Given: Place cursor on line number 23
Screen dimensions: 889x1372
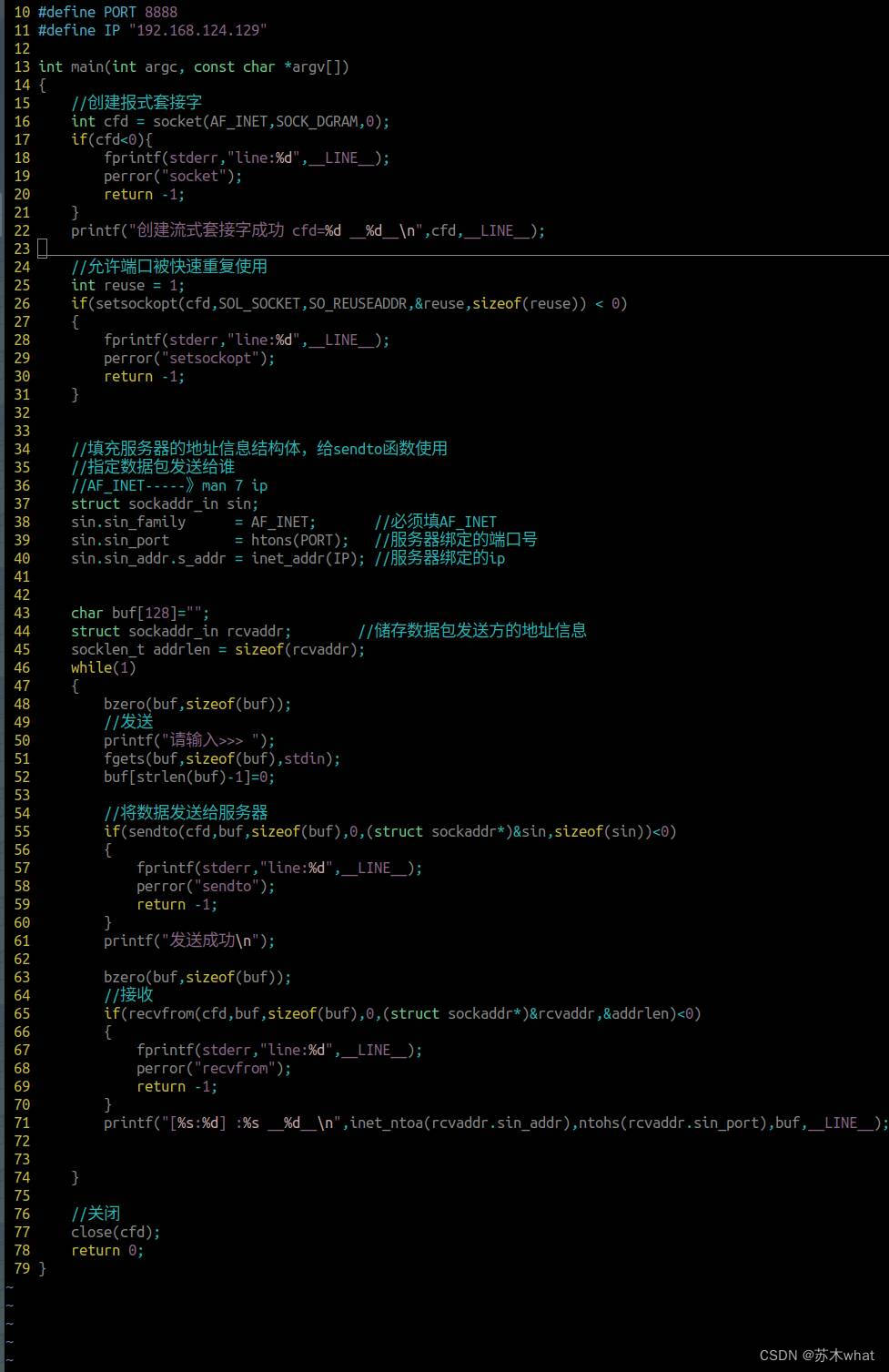Looking at the screenshot, I should point(22,249).
